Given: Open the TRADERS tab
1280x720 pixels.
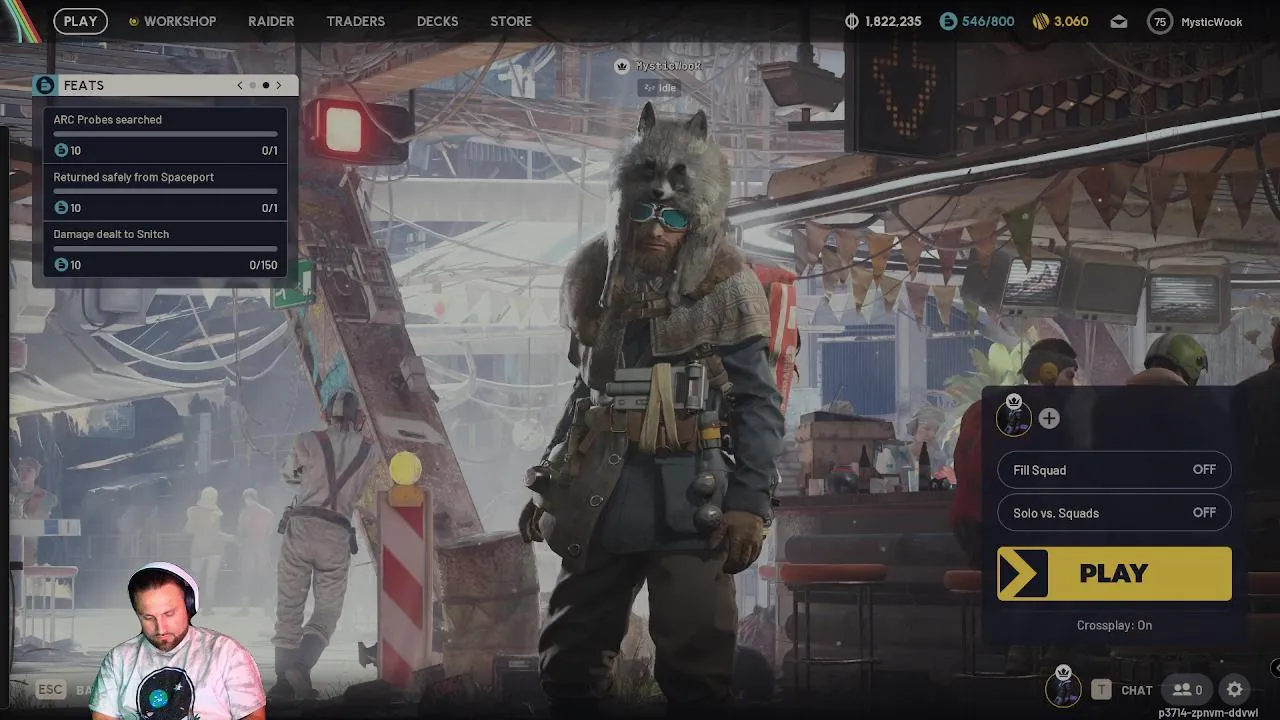Looking at the screenshot, I should [x=355, y=21].
